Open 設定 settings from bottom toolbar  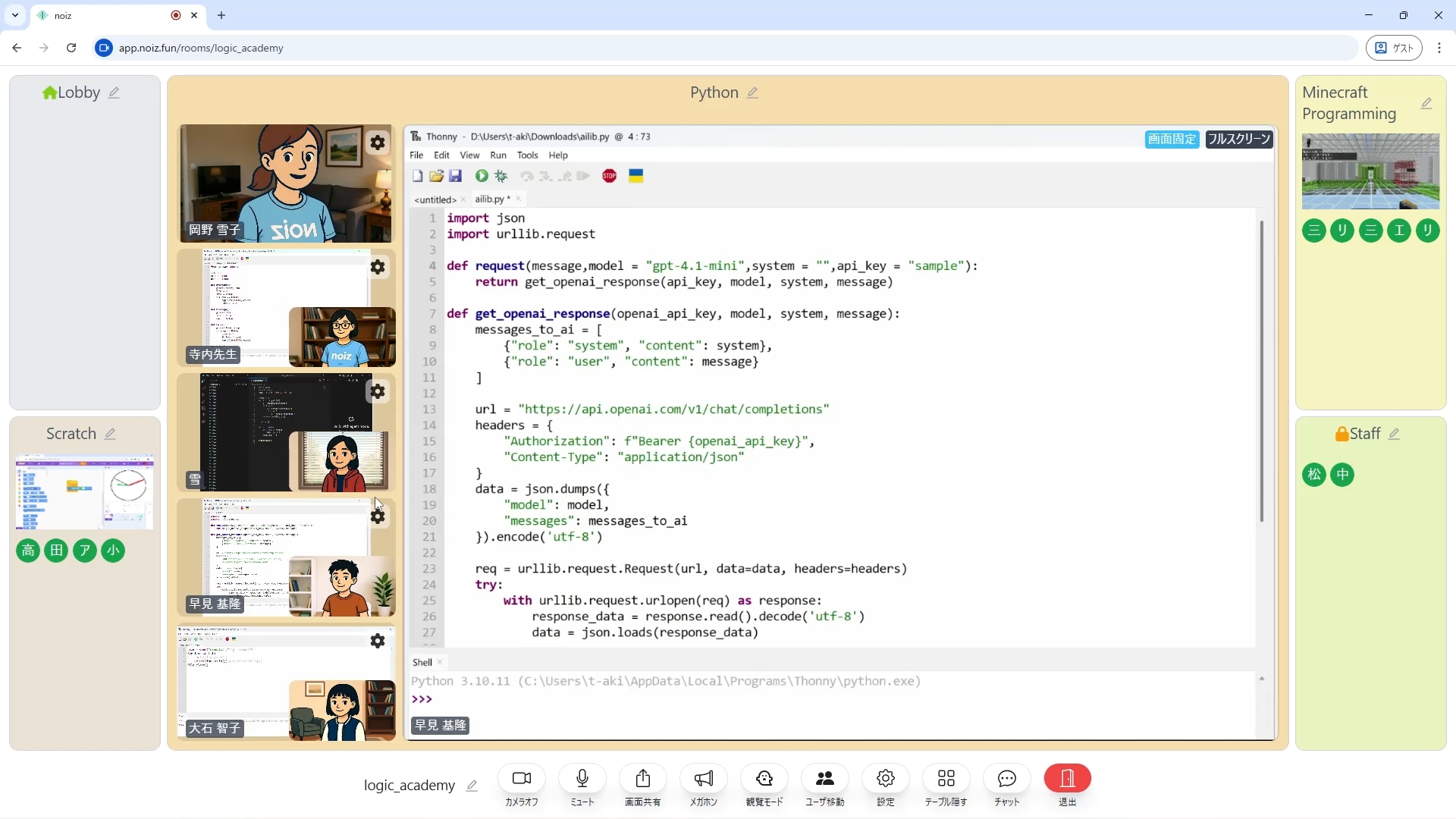pos(885,779)
